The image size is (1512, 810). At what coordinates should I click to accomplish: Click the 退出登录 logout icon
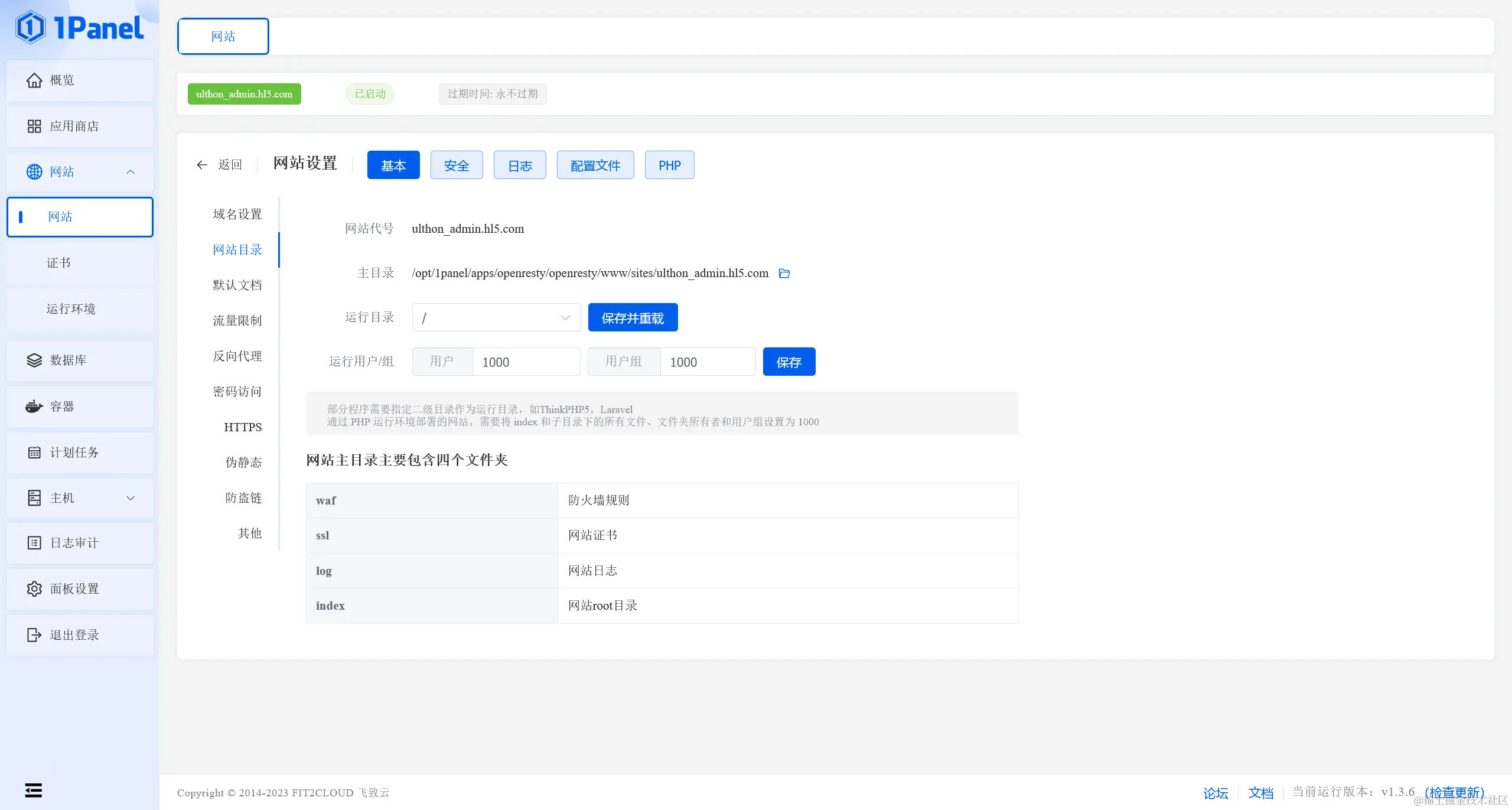[x=34, y=635]
